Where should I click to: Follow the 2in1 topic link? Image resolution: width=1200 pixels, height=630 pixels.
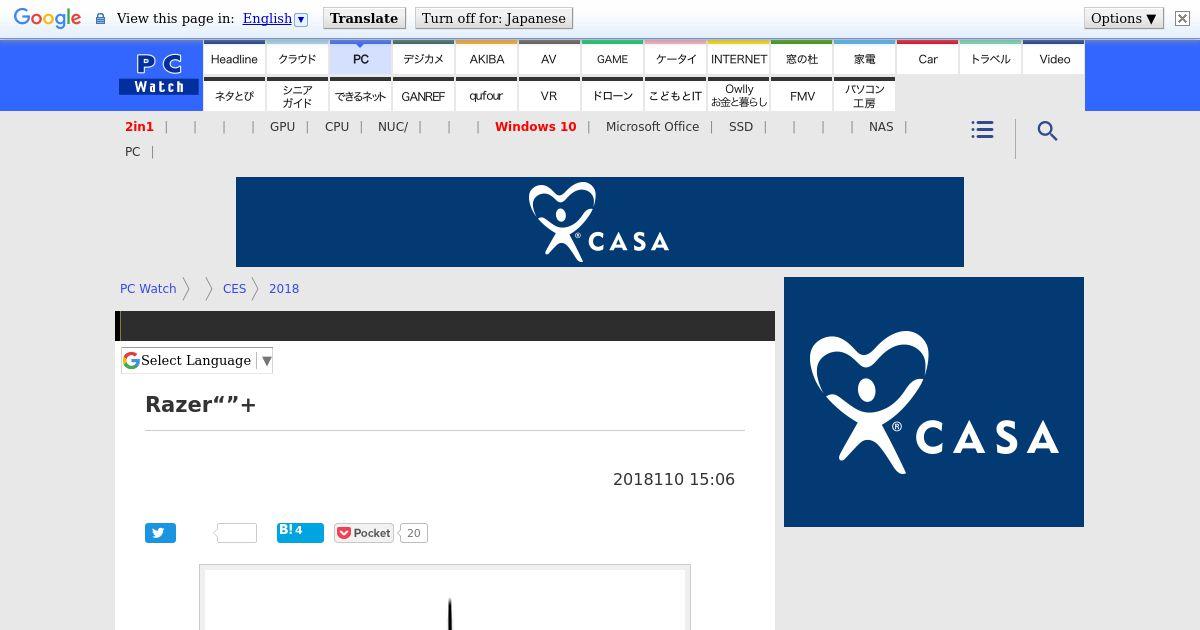pyautogui.click(x=139, y=127)
